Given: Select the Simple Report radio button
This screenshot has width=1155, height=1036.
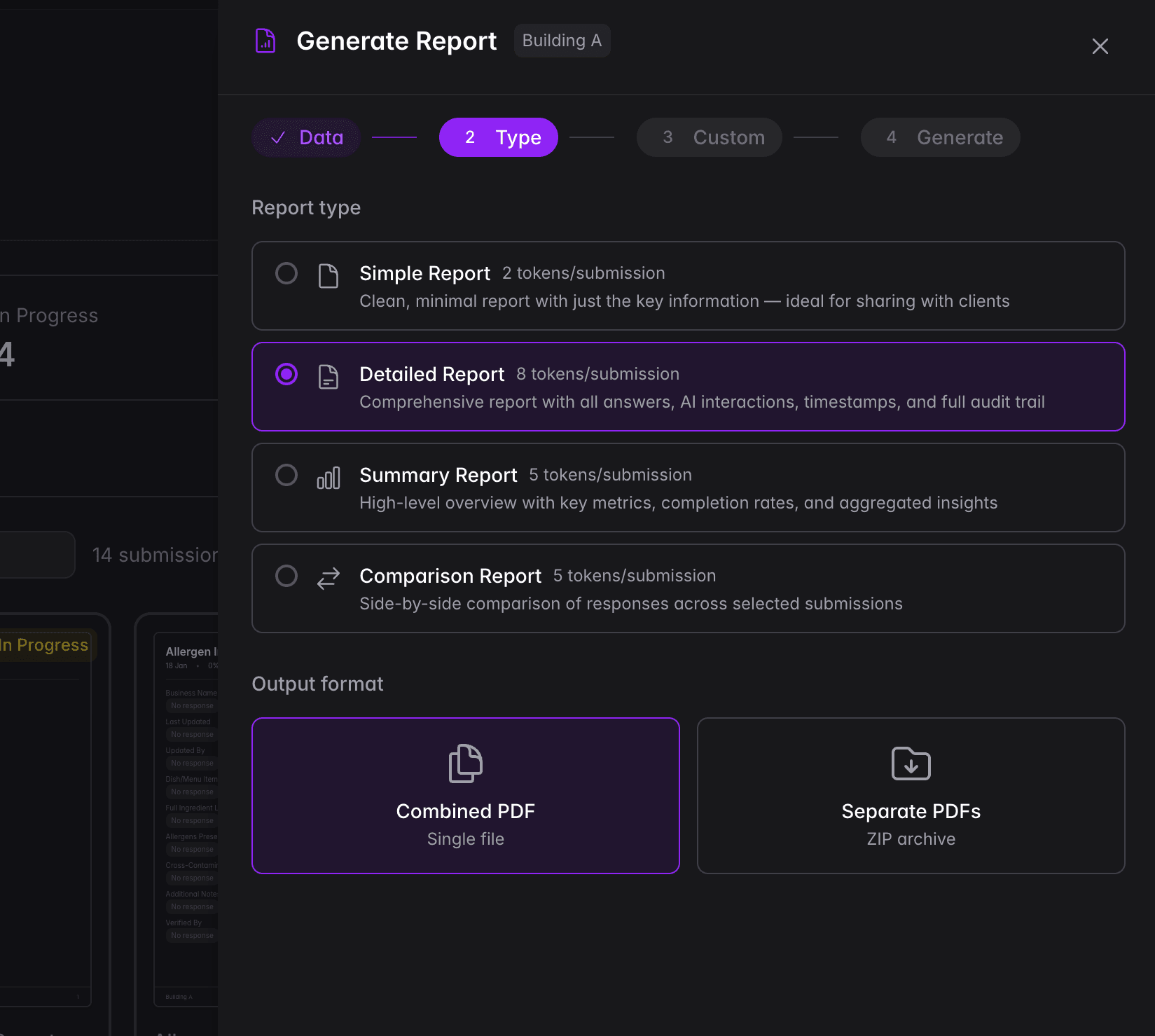Looking at the screenshot, I should 286,273.
